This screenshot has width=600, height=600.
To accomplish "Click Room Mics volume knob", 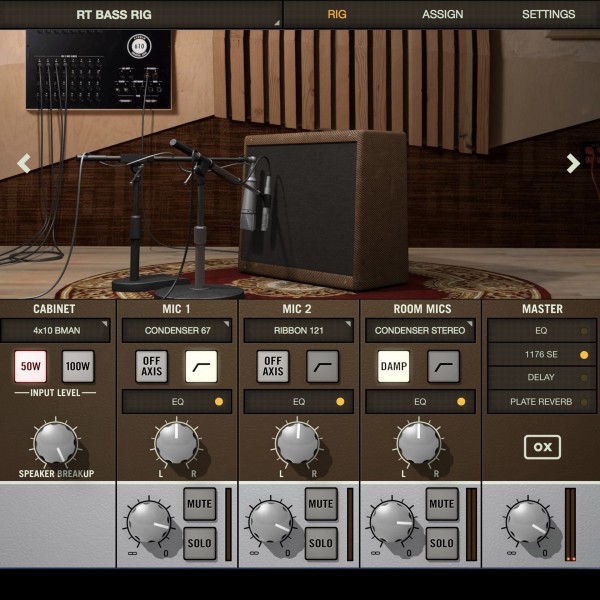I will (391, 522).
